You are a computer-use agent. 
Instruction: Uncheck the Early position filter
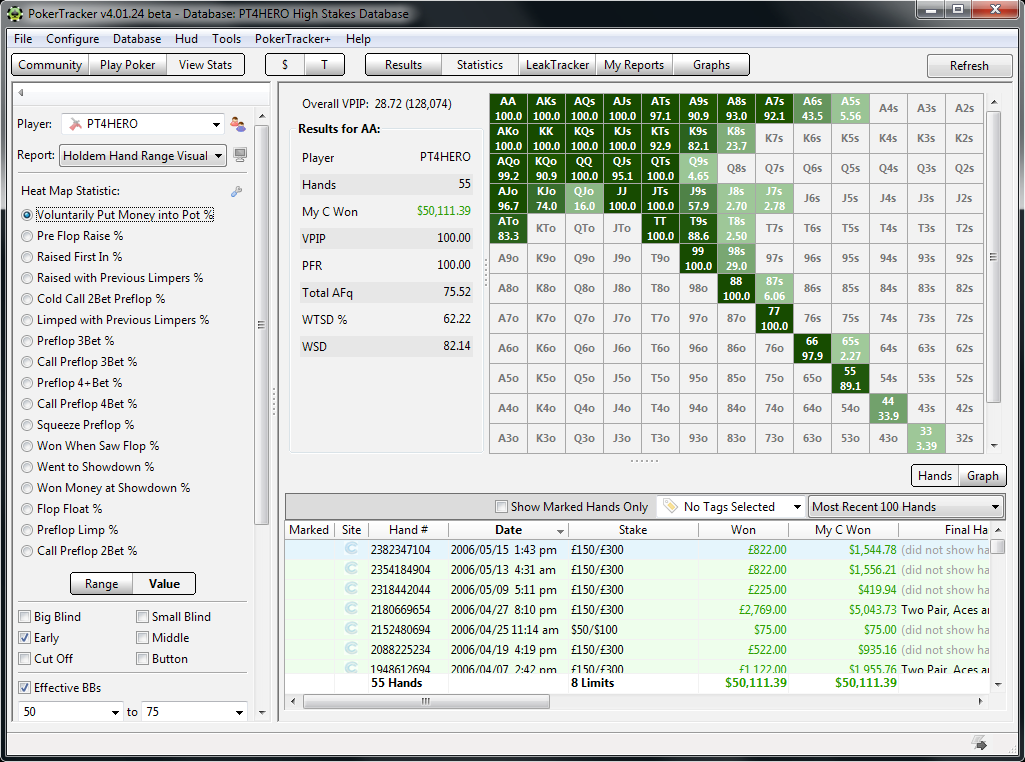point(23,637)
